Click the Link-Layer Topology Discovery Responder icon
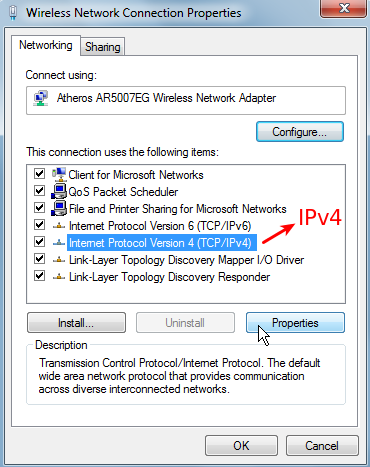370x467 pixels. point(59,277)
